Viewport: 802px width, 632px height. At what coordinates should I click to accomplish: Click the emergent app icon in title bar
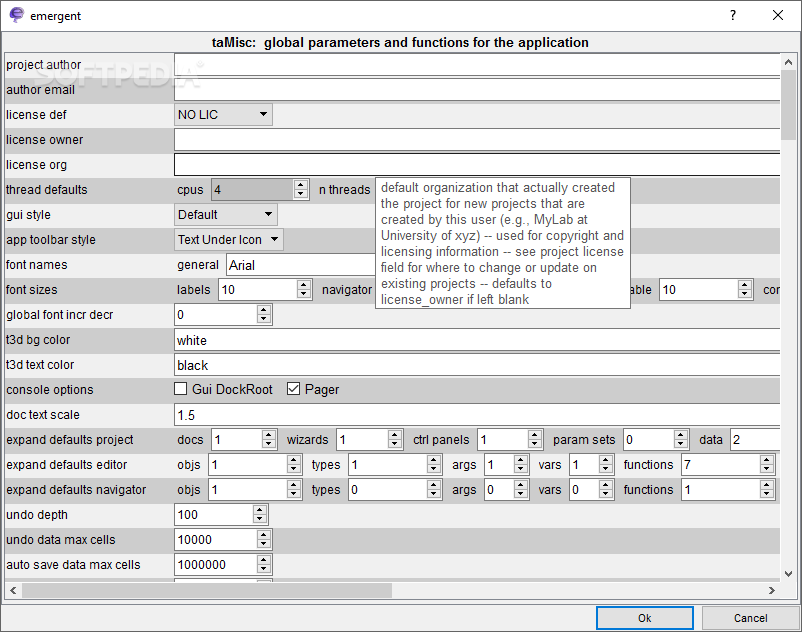coord(16,15)
